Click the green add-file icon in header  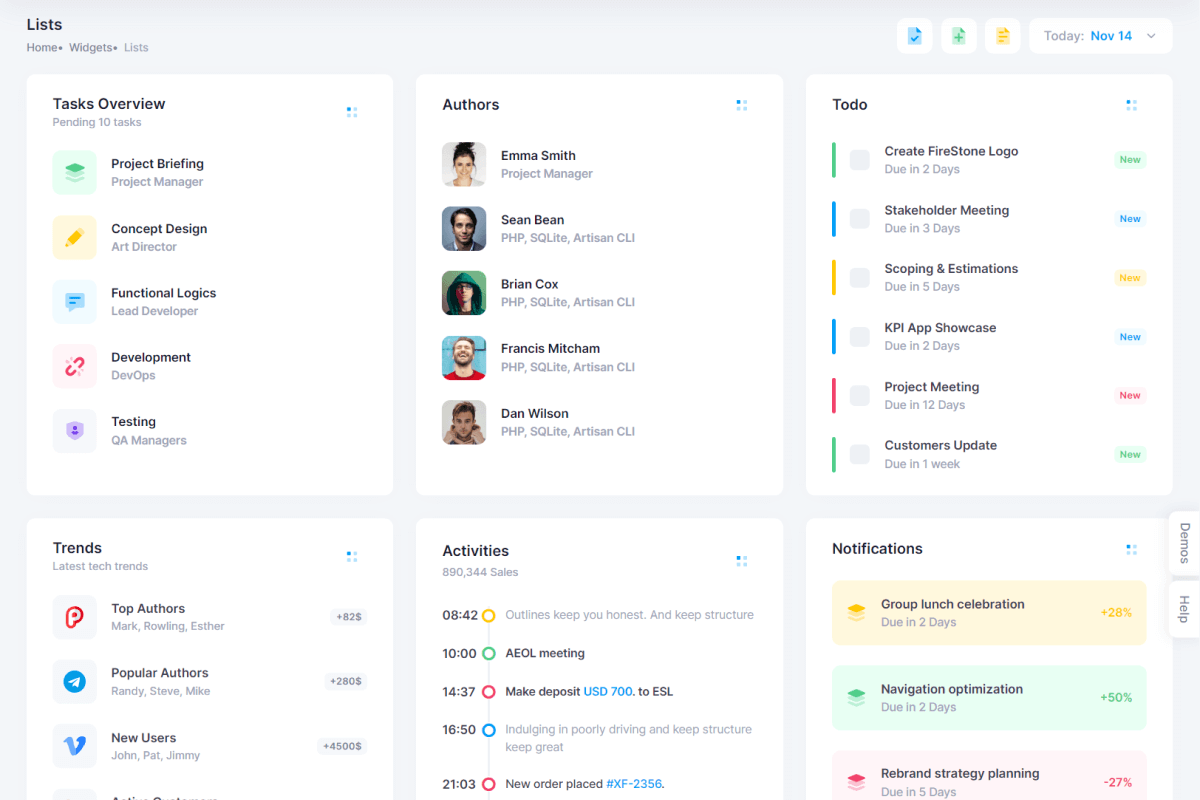(x=958, y=36)
